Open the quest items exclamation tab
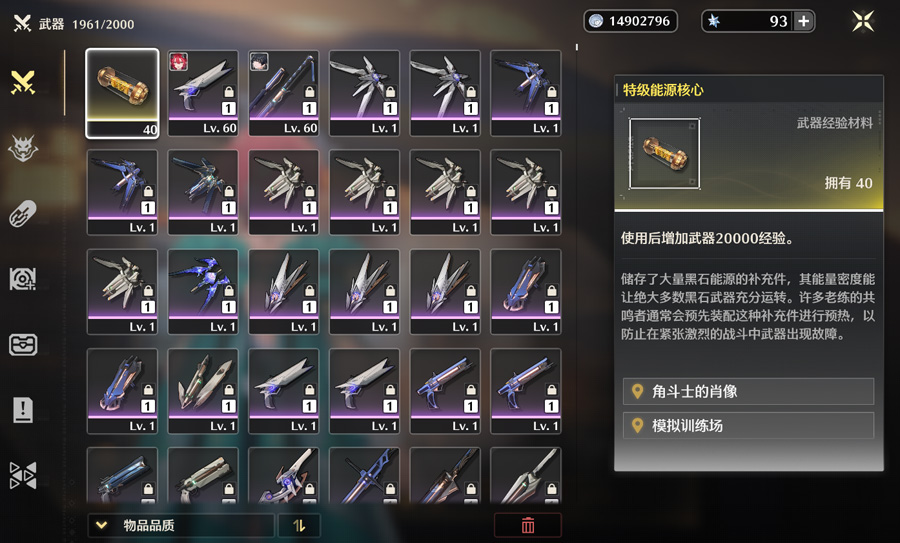Image resolution: width=900 pixels, height=543 pixels. tap(23, 410)
